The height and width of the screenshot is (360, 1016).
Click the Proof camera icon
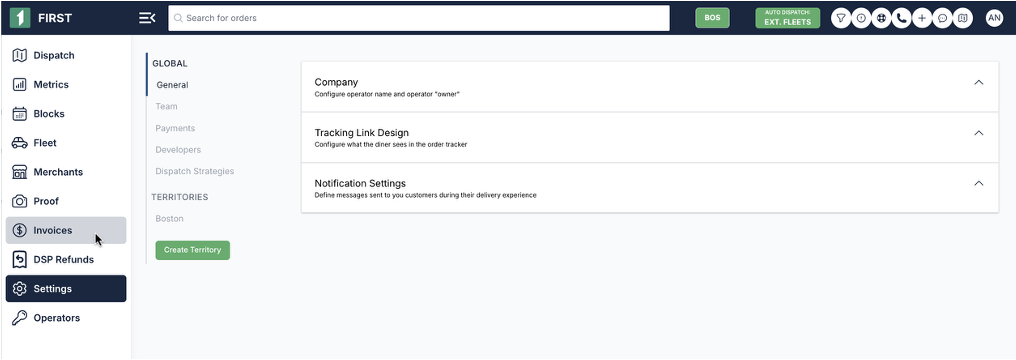19,201
